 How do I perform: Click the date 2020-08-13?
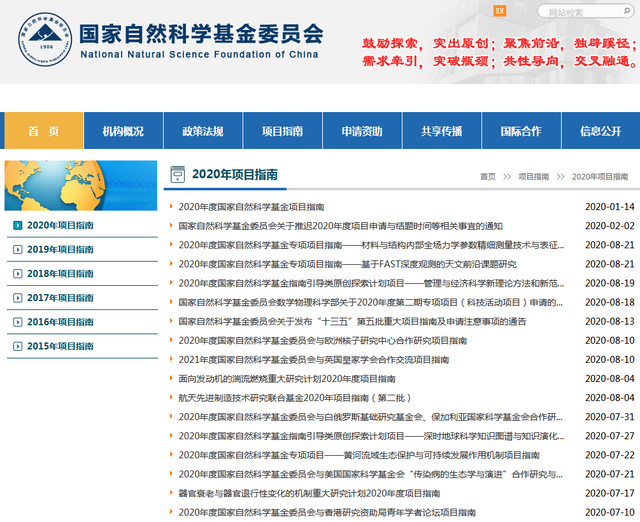pyautogui.click(x=610, y=322)
